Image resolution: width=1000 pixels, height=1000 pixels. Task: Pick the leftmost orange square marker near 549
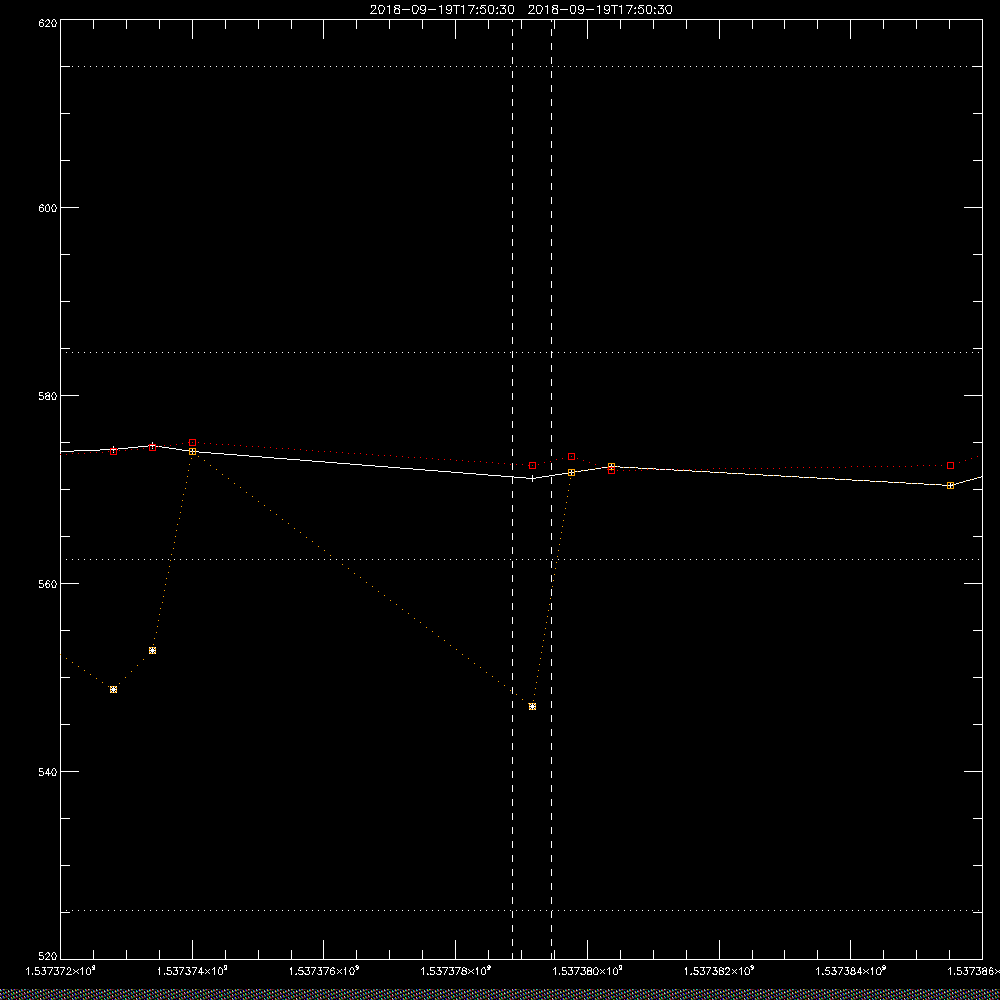point(114,689)
